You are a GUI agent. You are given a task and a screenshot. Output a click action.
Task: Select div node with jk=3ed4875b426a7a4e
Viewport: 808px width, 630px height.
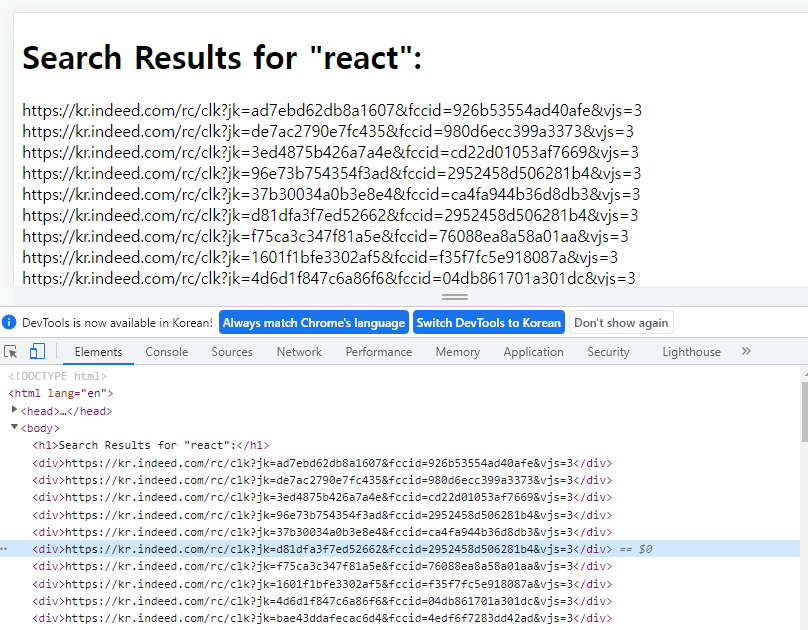tap(322, 497)
